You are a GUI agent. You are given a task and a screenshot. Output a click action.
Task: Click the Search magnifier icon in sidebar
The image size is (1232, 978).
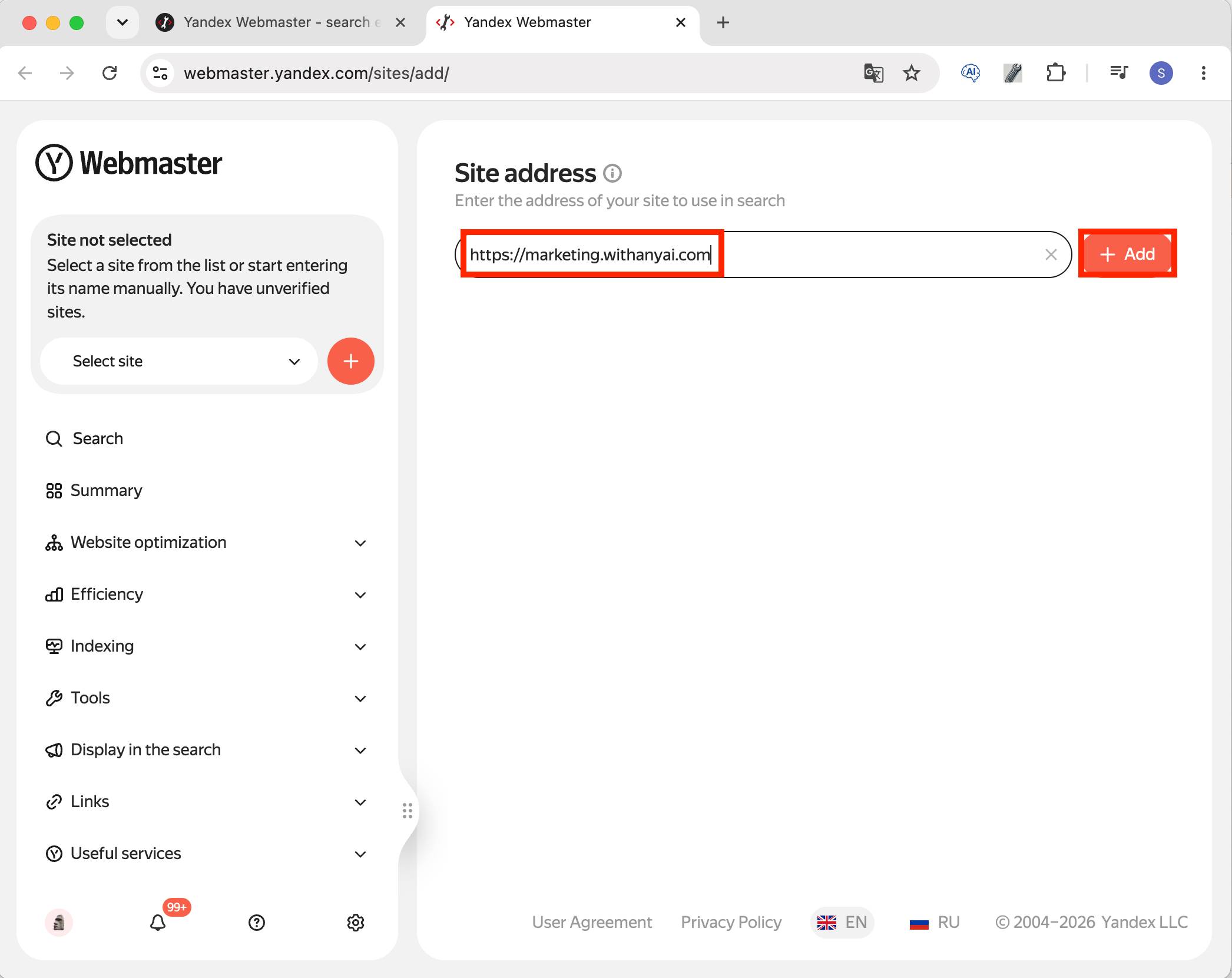click(x=54, y=438)
